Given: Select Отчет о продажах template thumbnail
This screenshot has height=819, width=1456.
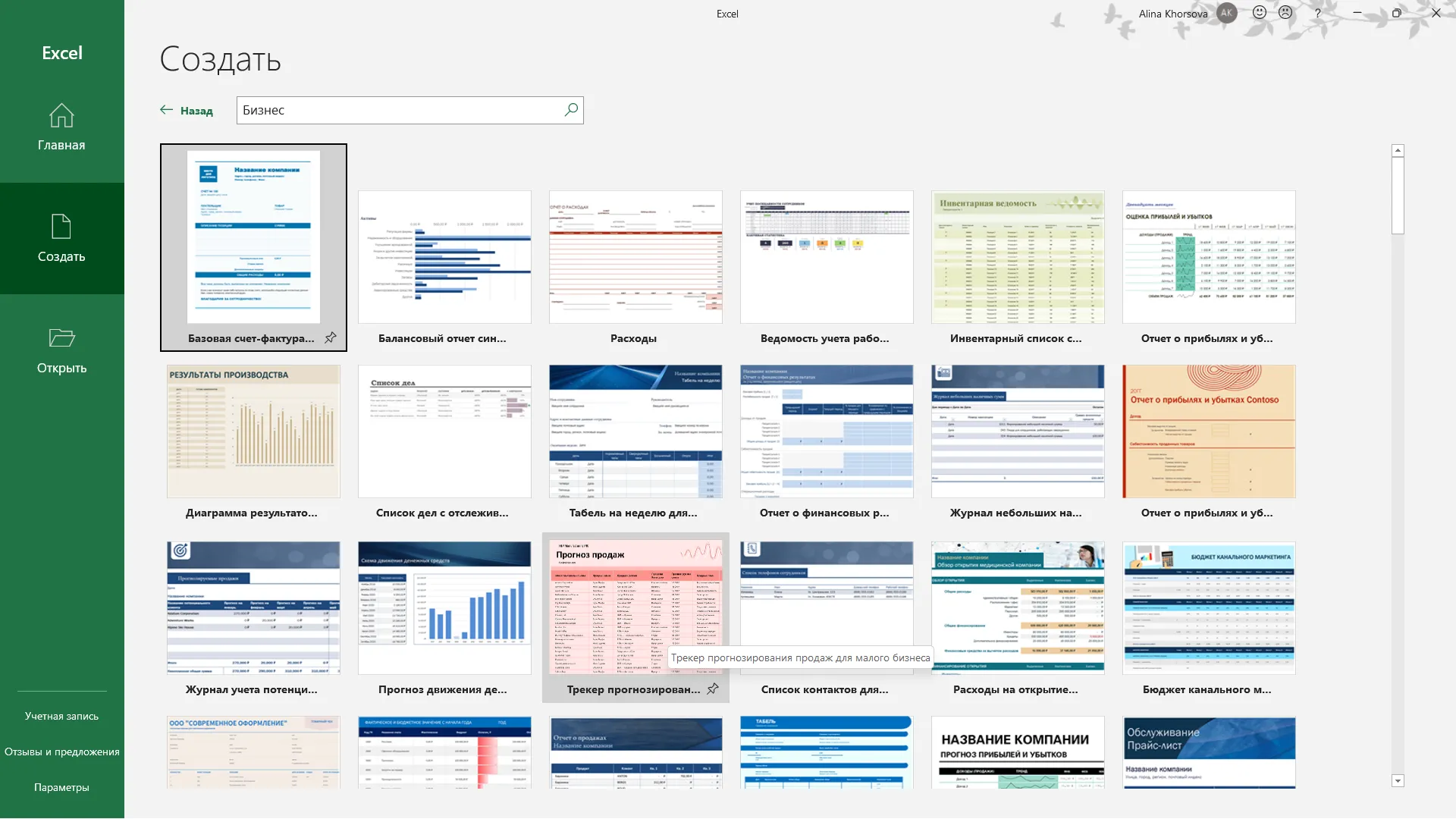Looking at the screenshot, I should pos(635,752).
